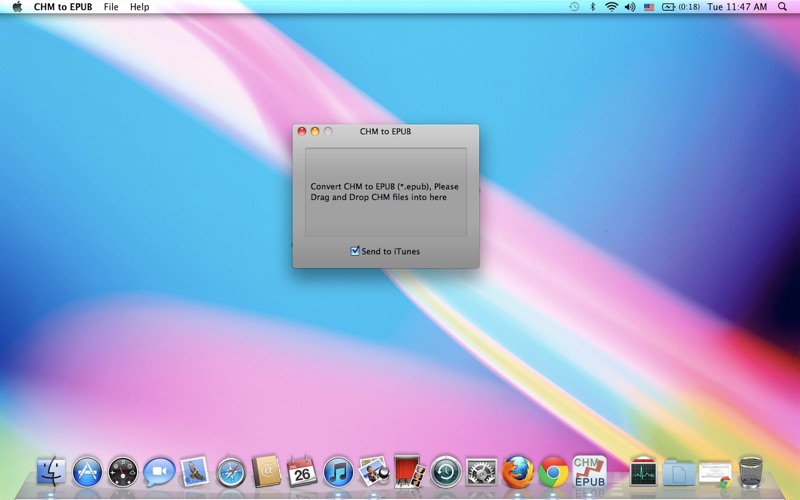Open iPhoto from the dock

pos(373,472)
